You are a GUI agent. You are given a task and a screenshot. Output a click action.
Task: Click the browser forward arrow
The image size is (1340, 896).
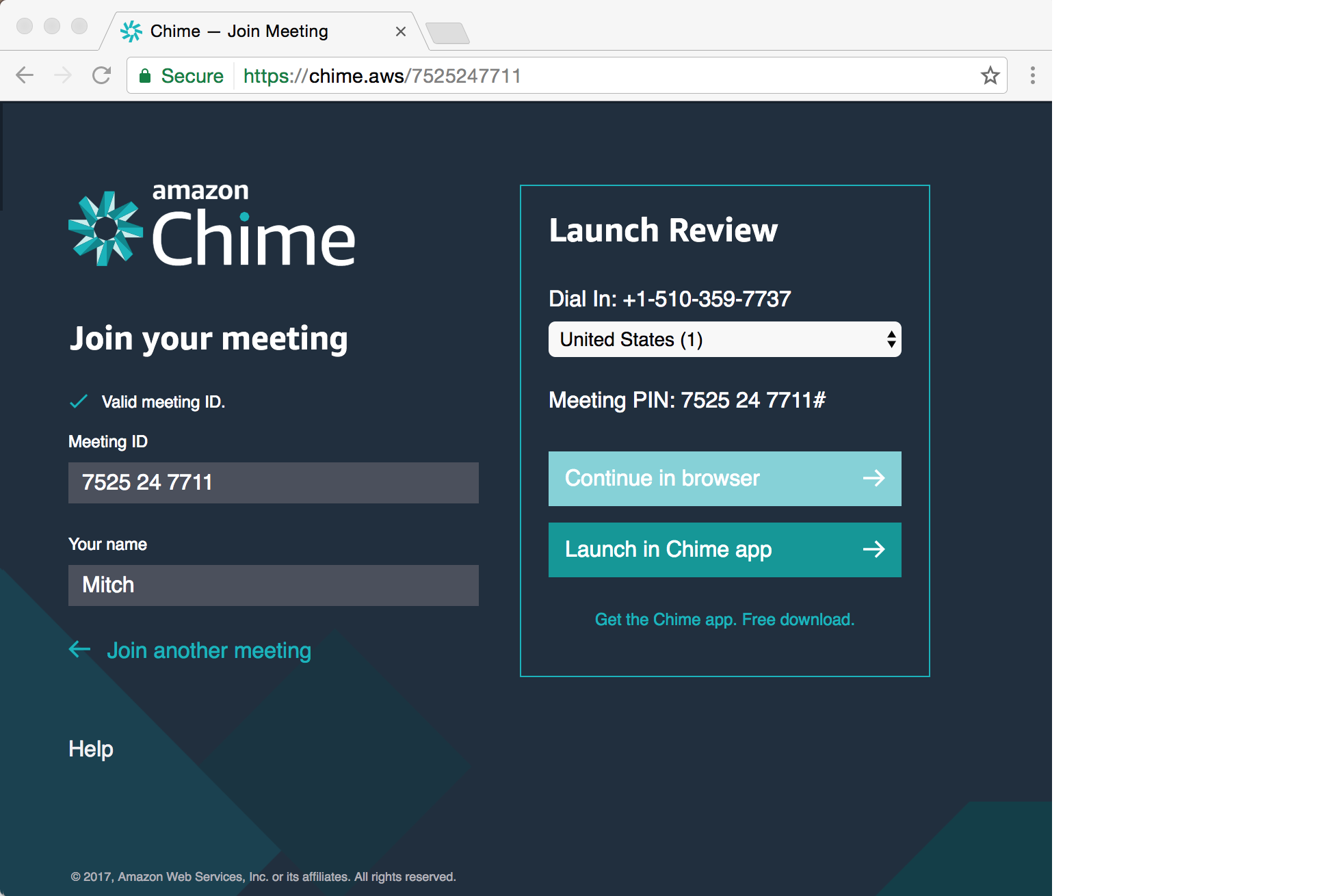click(64, 75)
